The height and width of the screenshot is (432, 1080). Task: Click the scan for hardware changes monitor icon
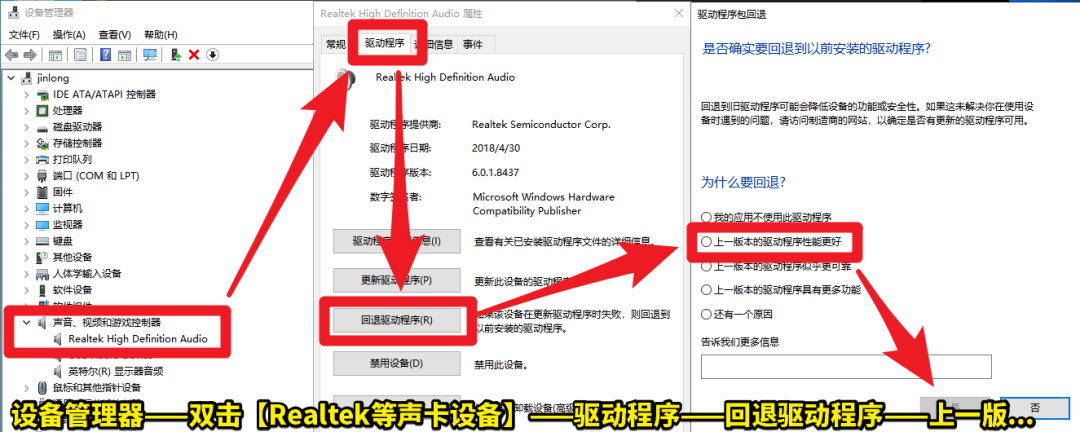[x=150, y=54]
